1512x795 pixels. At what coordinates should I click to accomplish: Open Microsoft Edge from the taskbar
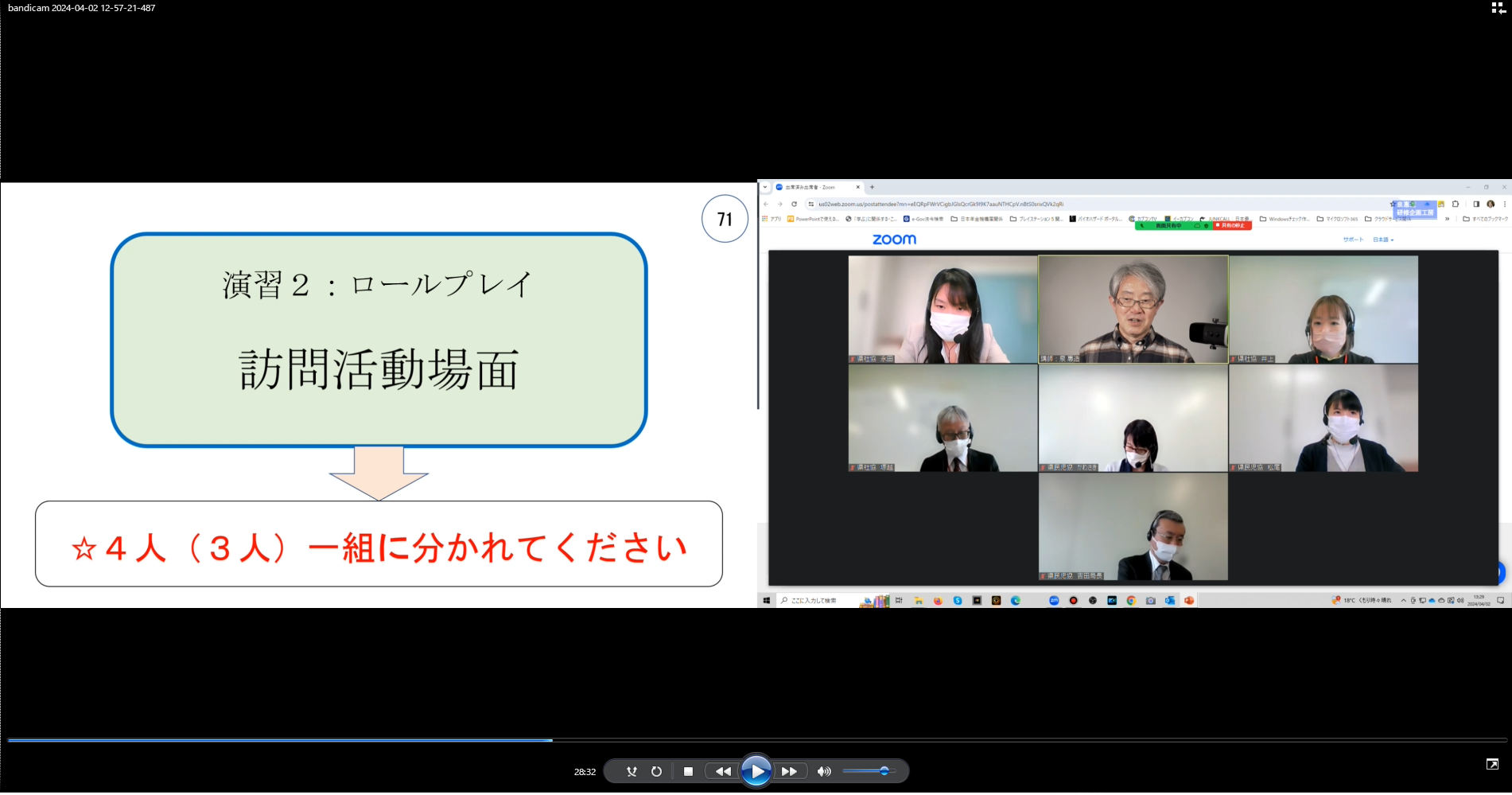point(1016,600)
